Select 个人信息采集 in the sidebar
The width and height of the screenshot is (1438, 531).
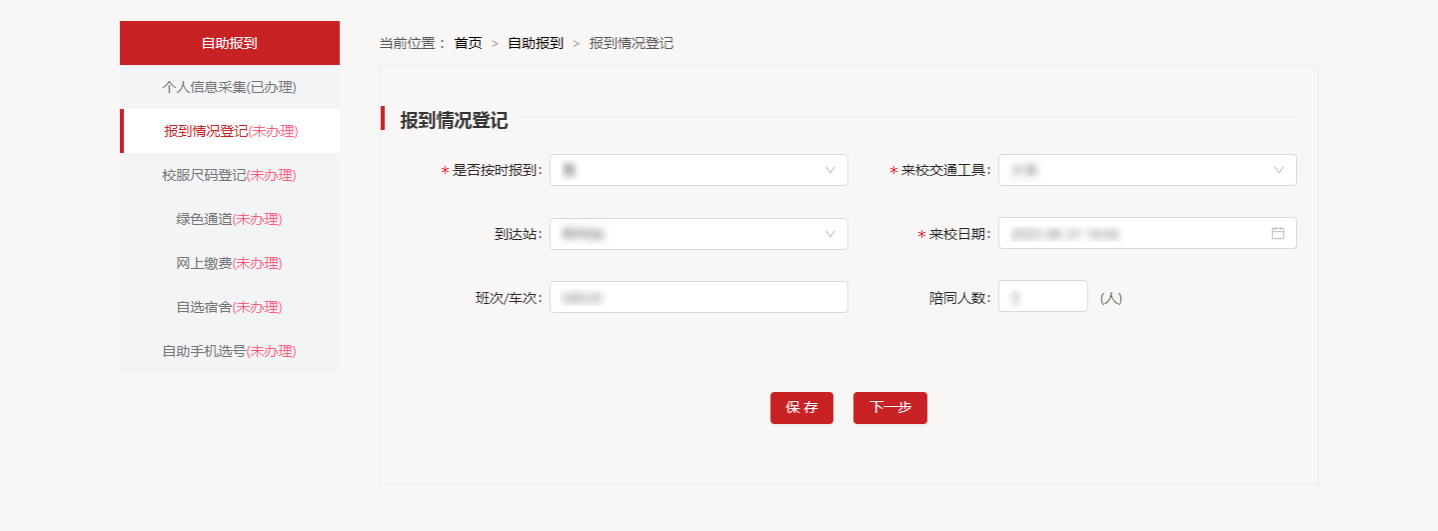pos(229,87)
